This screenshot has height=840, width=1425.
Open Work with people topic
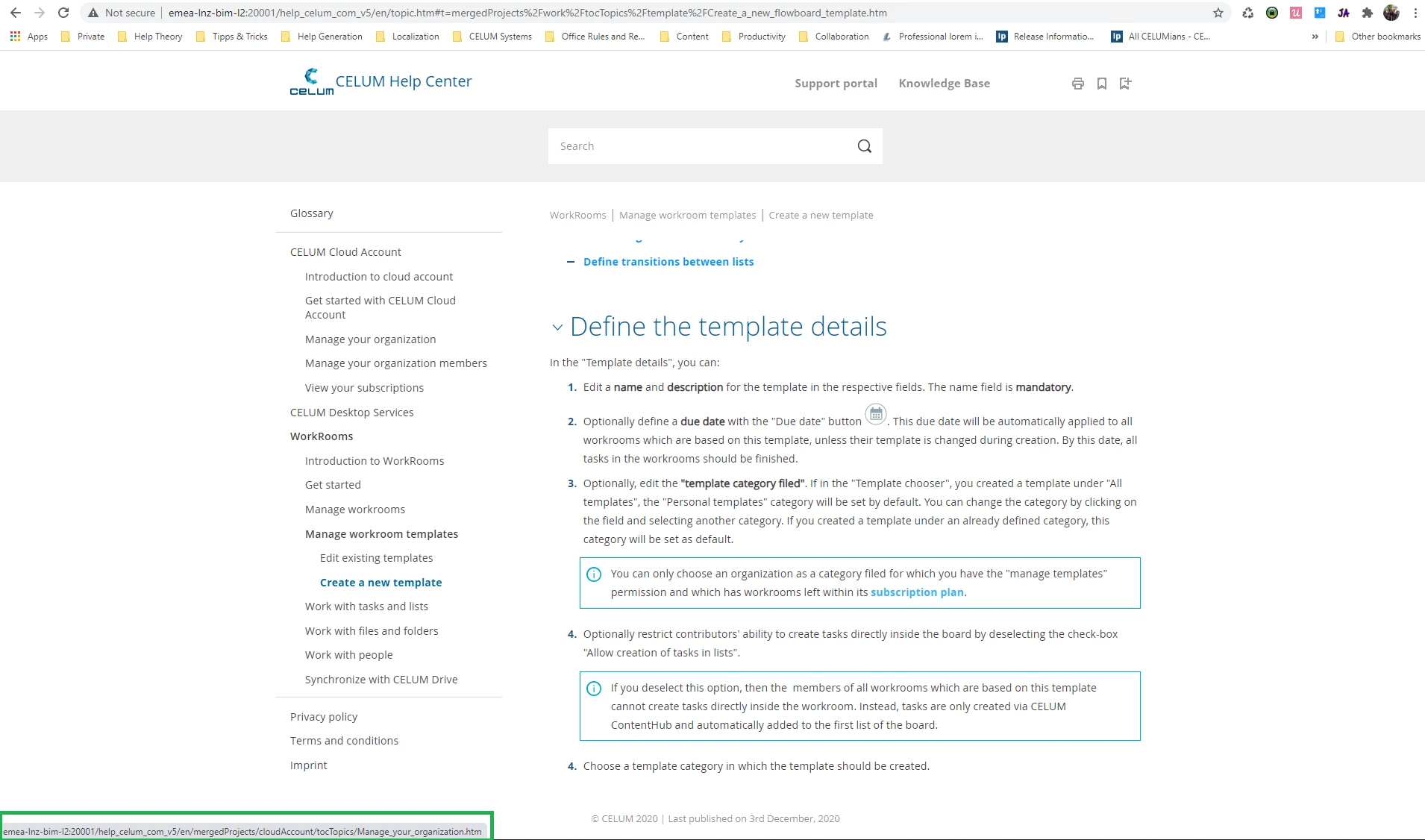[x=348, y=655]
